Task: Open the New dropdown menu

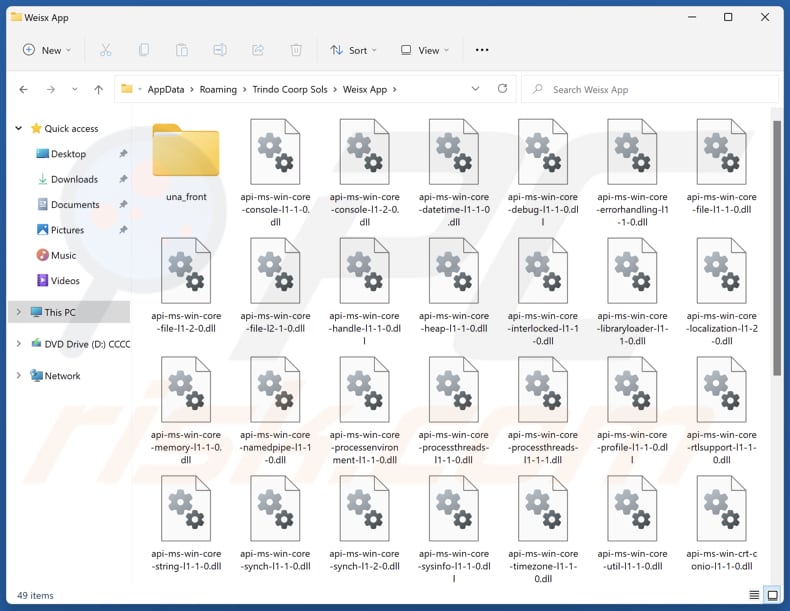Action: click(x=47, y=50)
